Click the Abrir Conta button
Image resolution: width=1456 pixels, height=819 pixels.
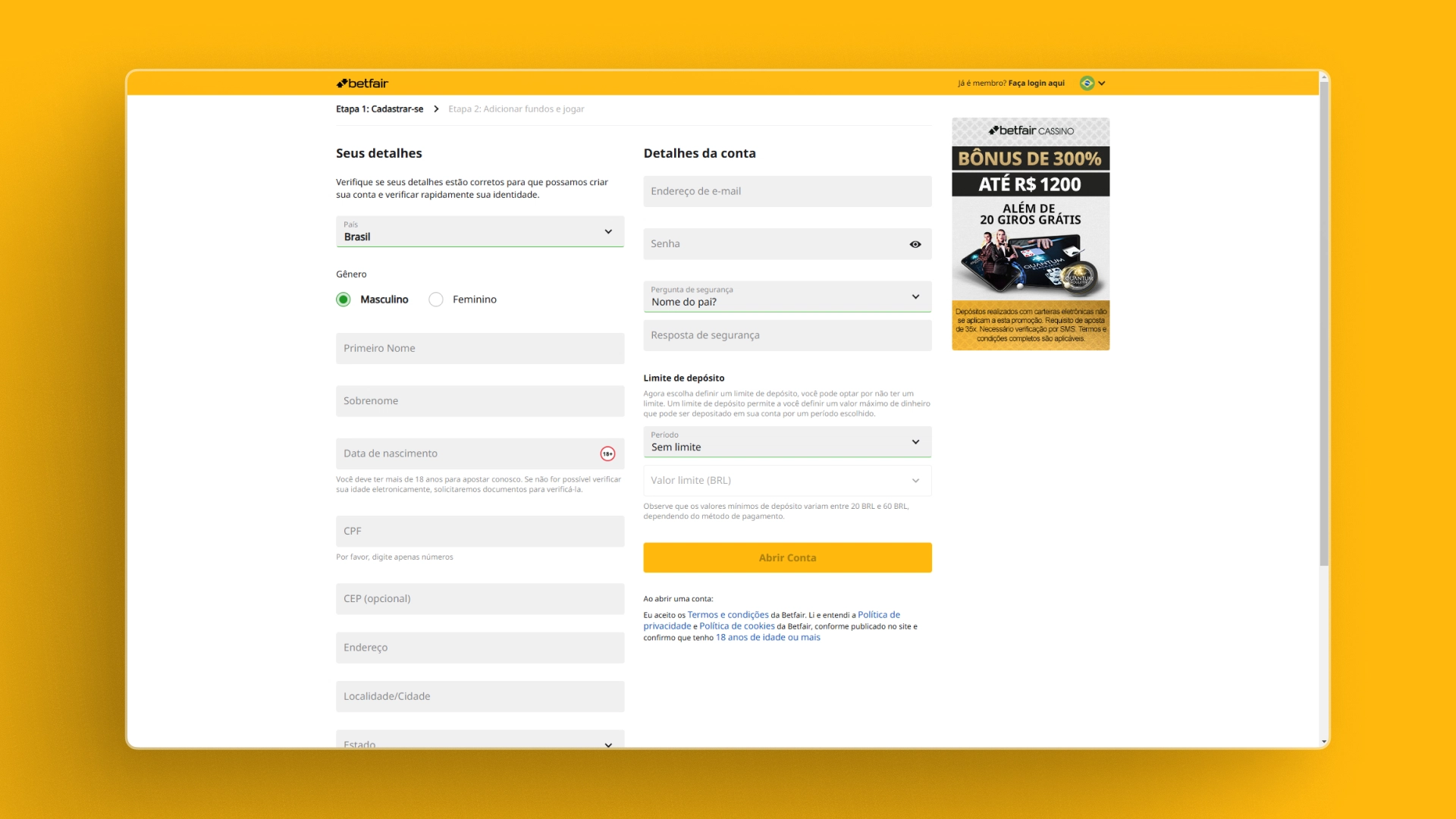[x=787, y=557]
